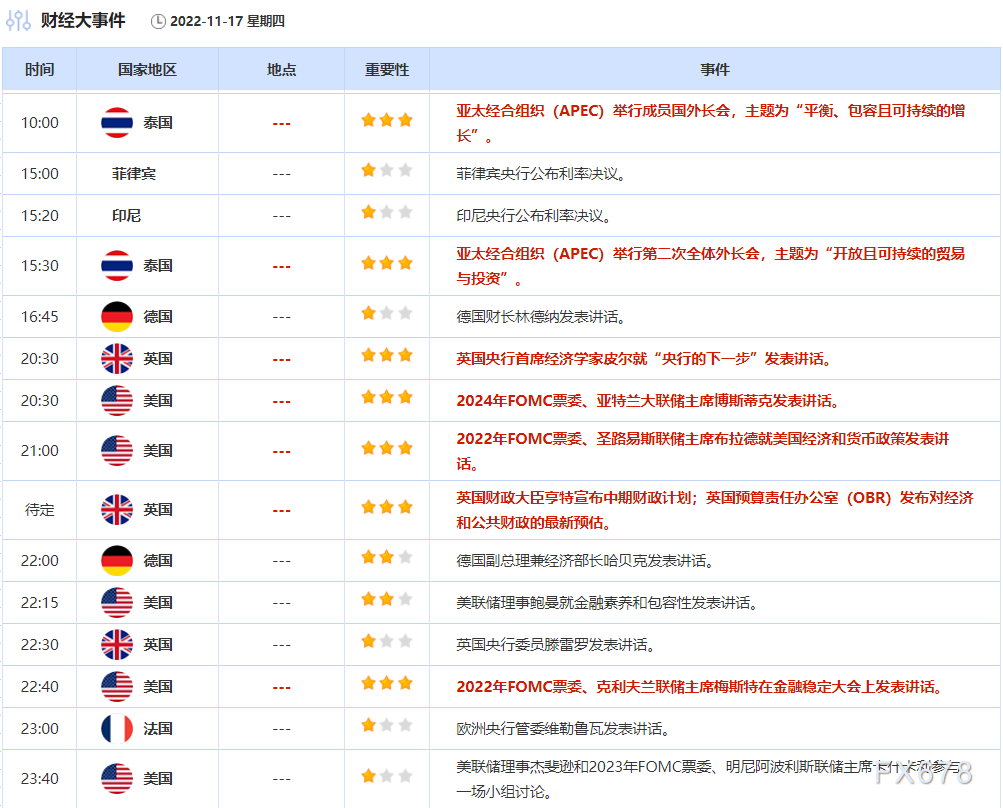Click the 时间 column header
The width and height of the screenshot is (1003, 808).
40,70
